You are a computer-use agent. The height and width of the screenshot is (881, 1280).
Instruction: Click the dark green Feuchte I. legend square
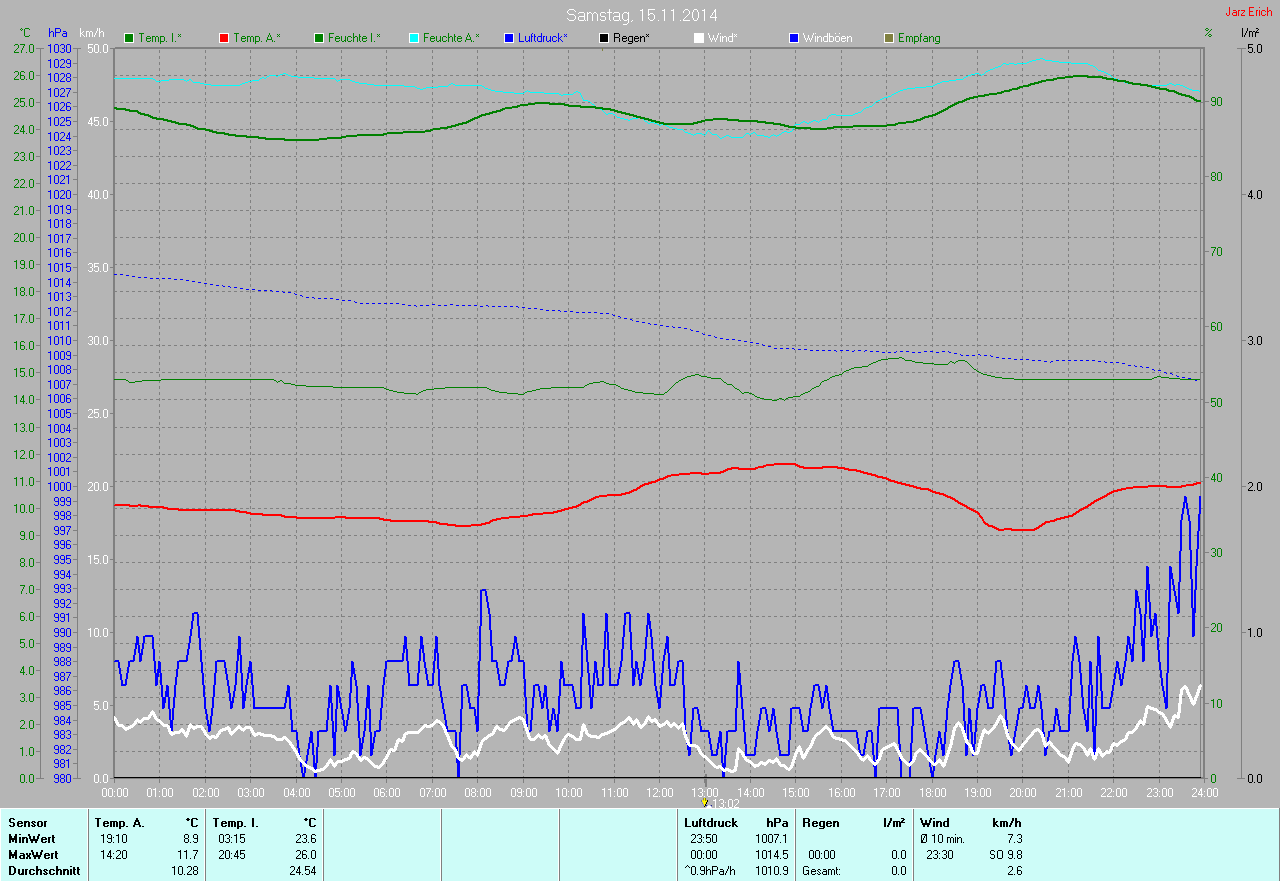[319, 38]
